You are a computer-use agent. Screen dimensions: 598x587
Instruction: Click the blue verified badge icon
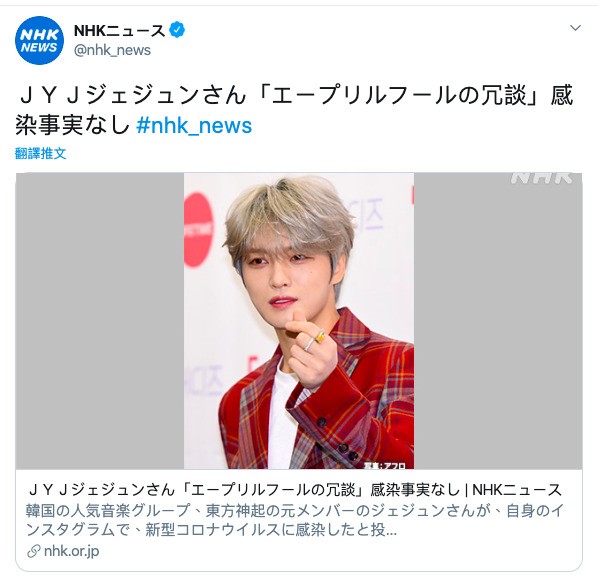(177, 30)
